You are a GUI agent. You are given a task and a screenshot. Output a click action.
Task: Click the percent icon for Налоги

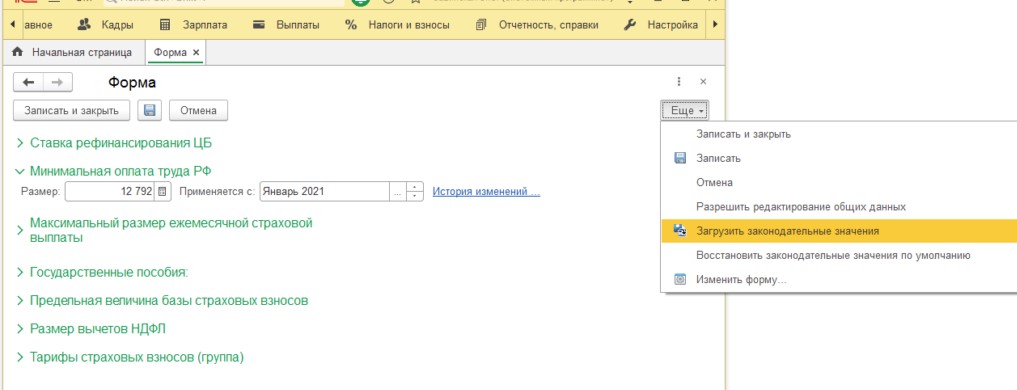(351, 25)
